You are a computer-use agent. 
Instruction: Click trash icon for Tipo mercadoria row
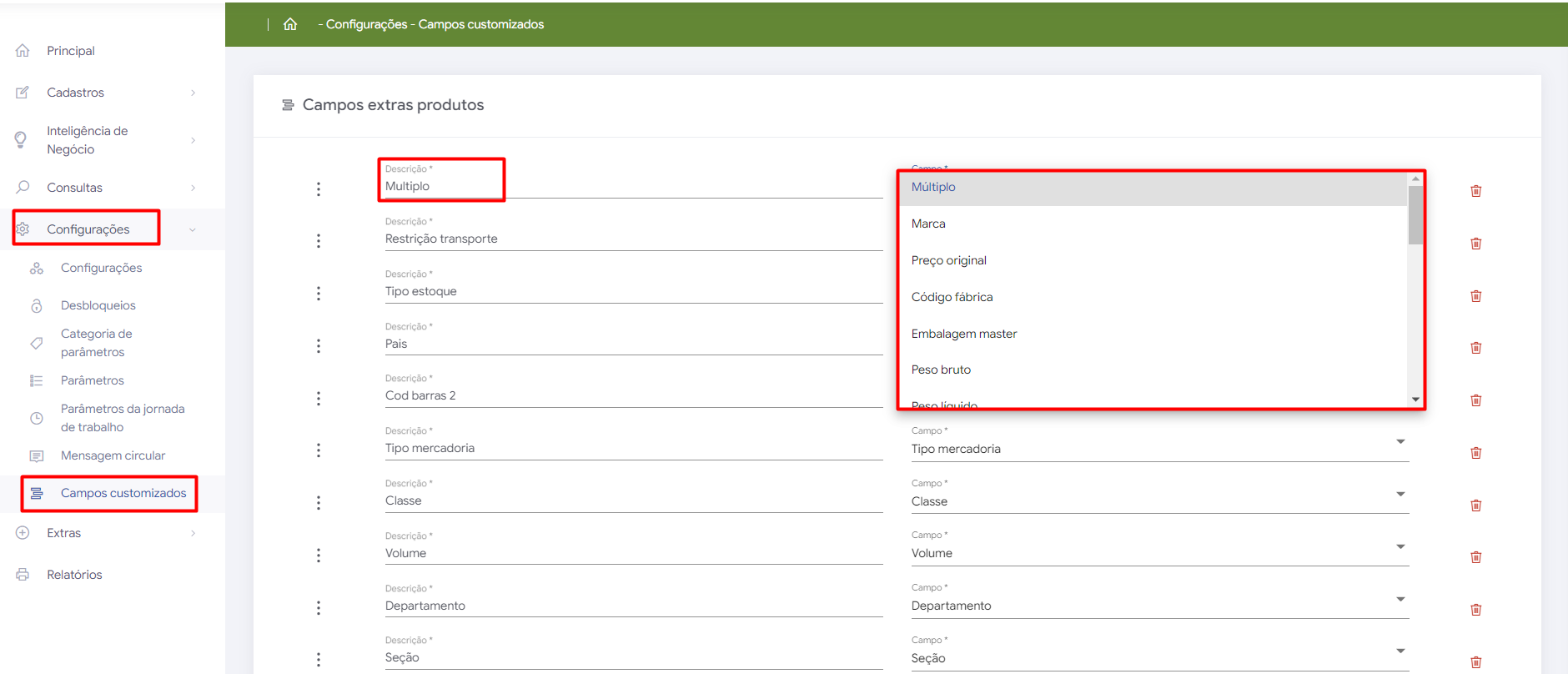[1475, 453]
